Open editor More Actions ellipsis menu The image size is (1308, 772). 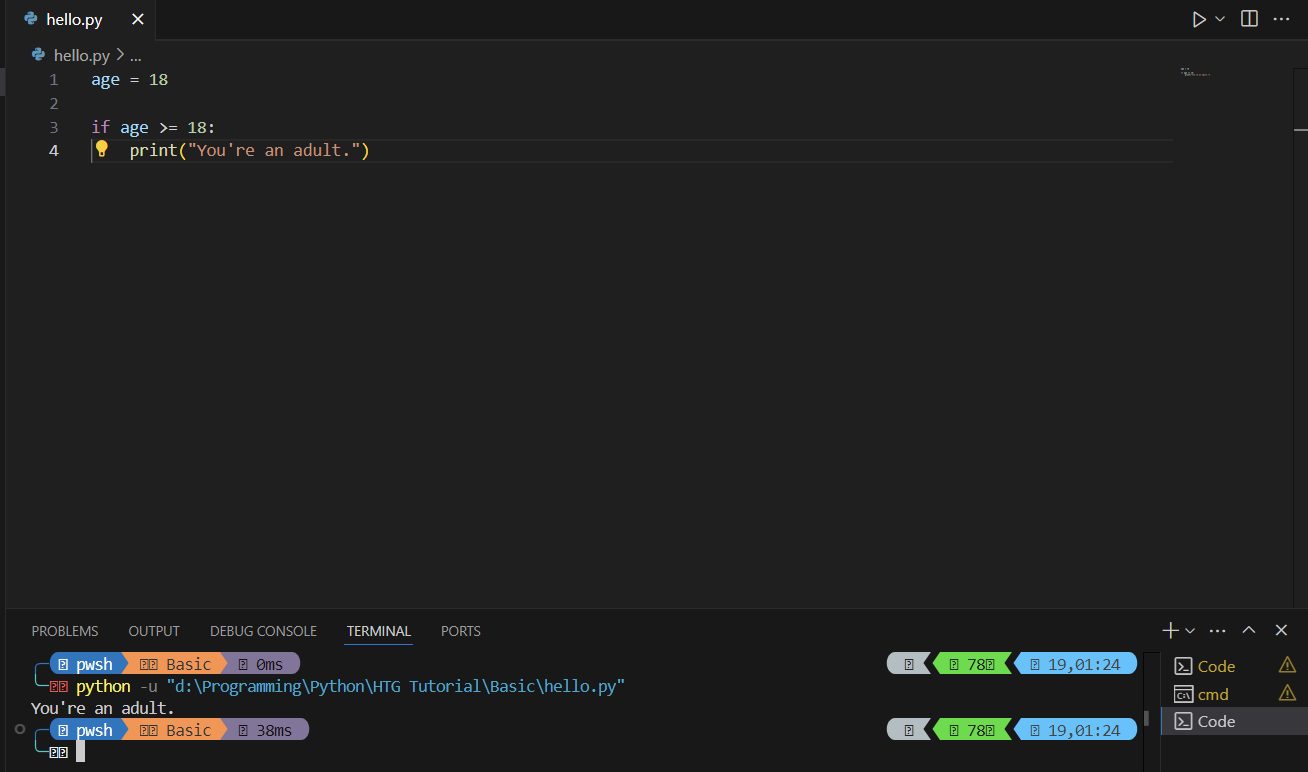click(x=1282, y=19)
